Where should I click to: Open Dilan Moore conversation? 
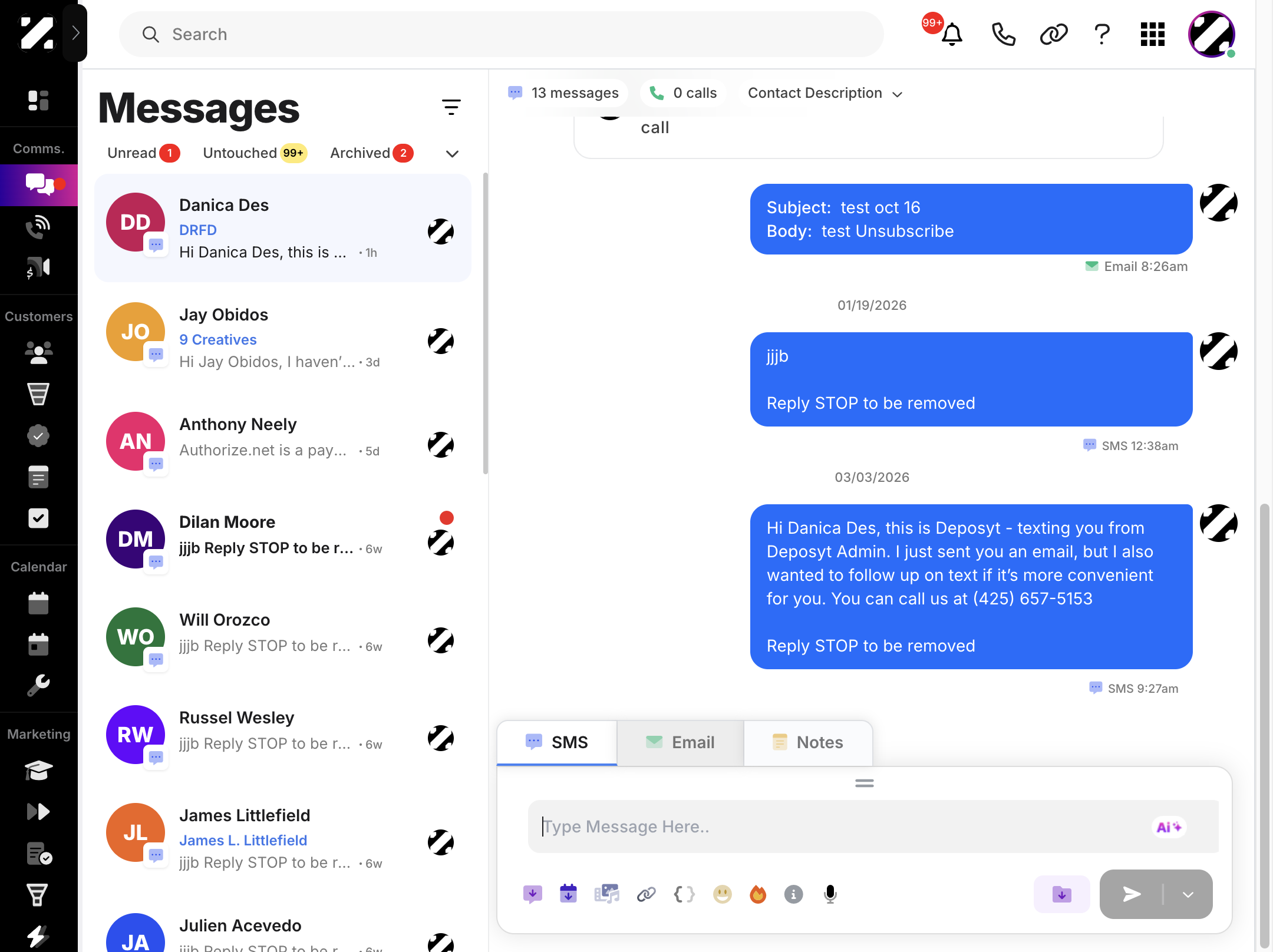tap(283, 539)
